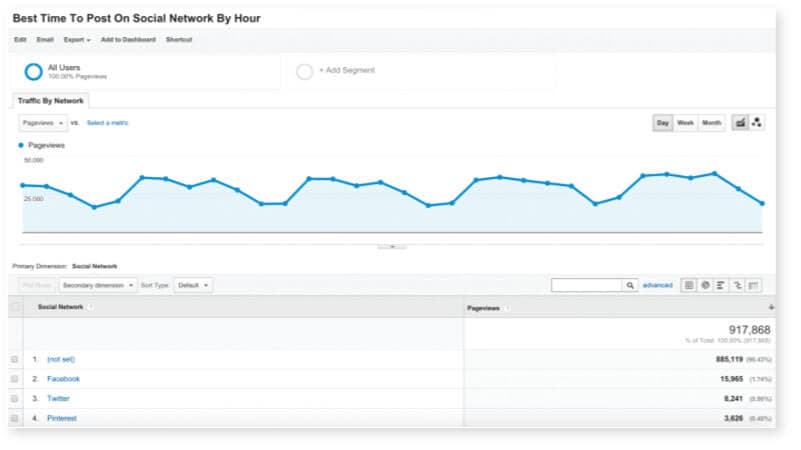The height and width of the screenshot is (450, 801).
Task: Click the blue Pageviews legend dot
Action: click(21, 145)
